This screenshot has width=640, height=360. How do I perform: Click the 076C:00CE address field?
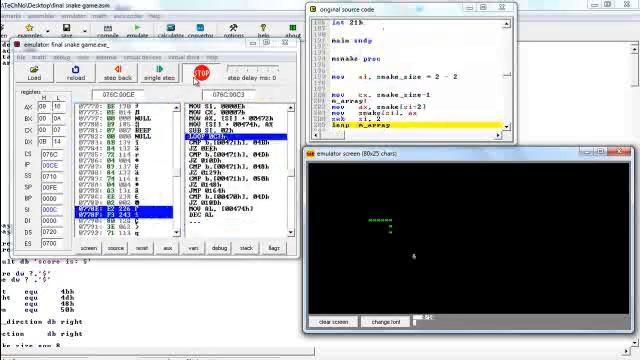click(118, 95)
